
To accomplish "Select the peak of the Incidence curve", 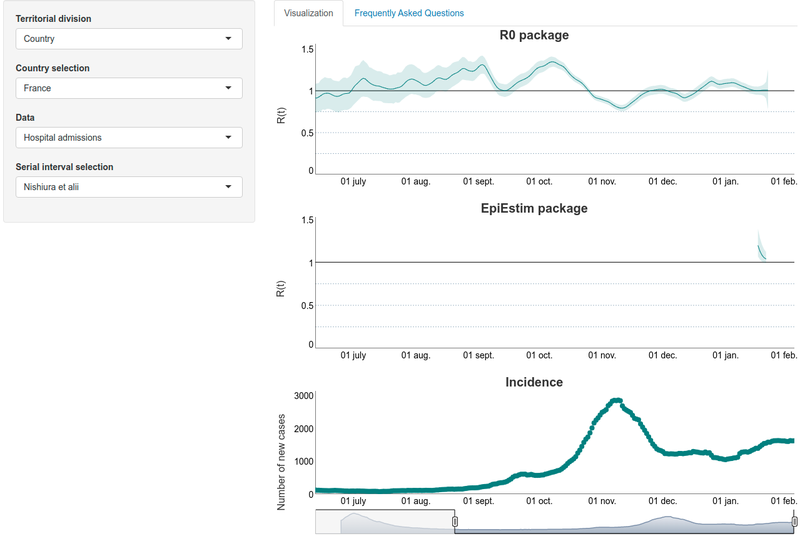I will click(x=617, y=400).
